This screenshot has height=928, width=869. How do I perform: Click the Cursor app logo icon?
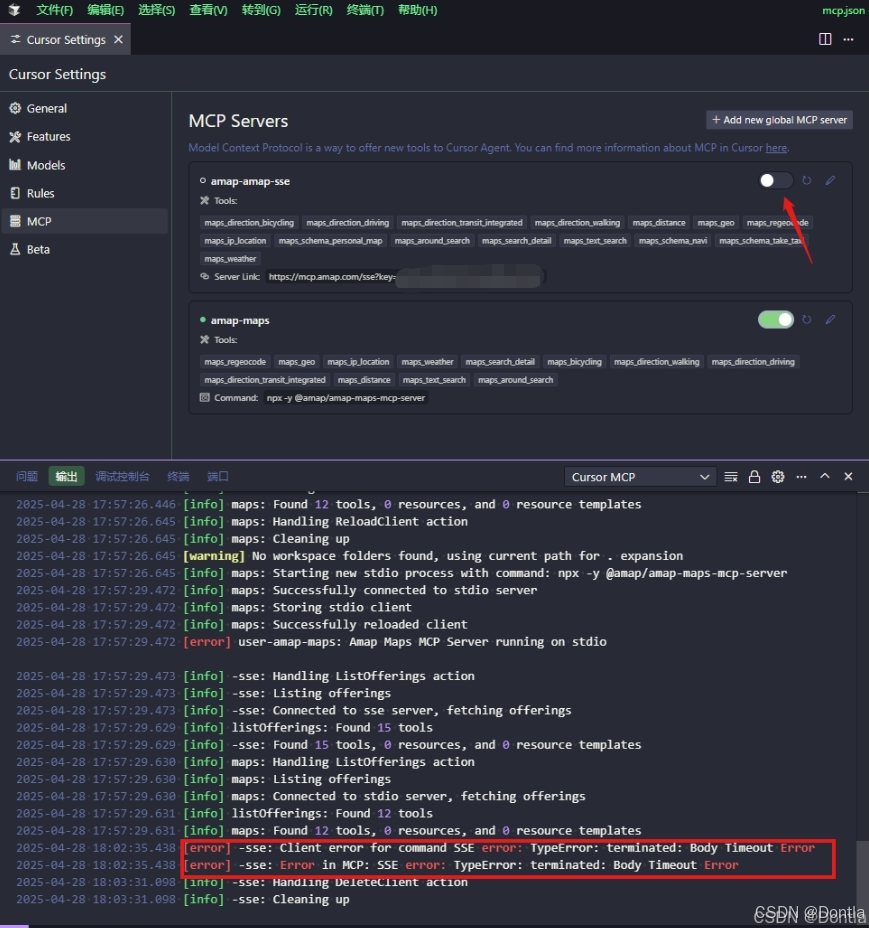tap(14, 10)
